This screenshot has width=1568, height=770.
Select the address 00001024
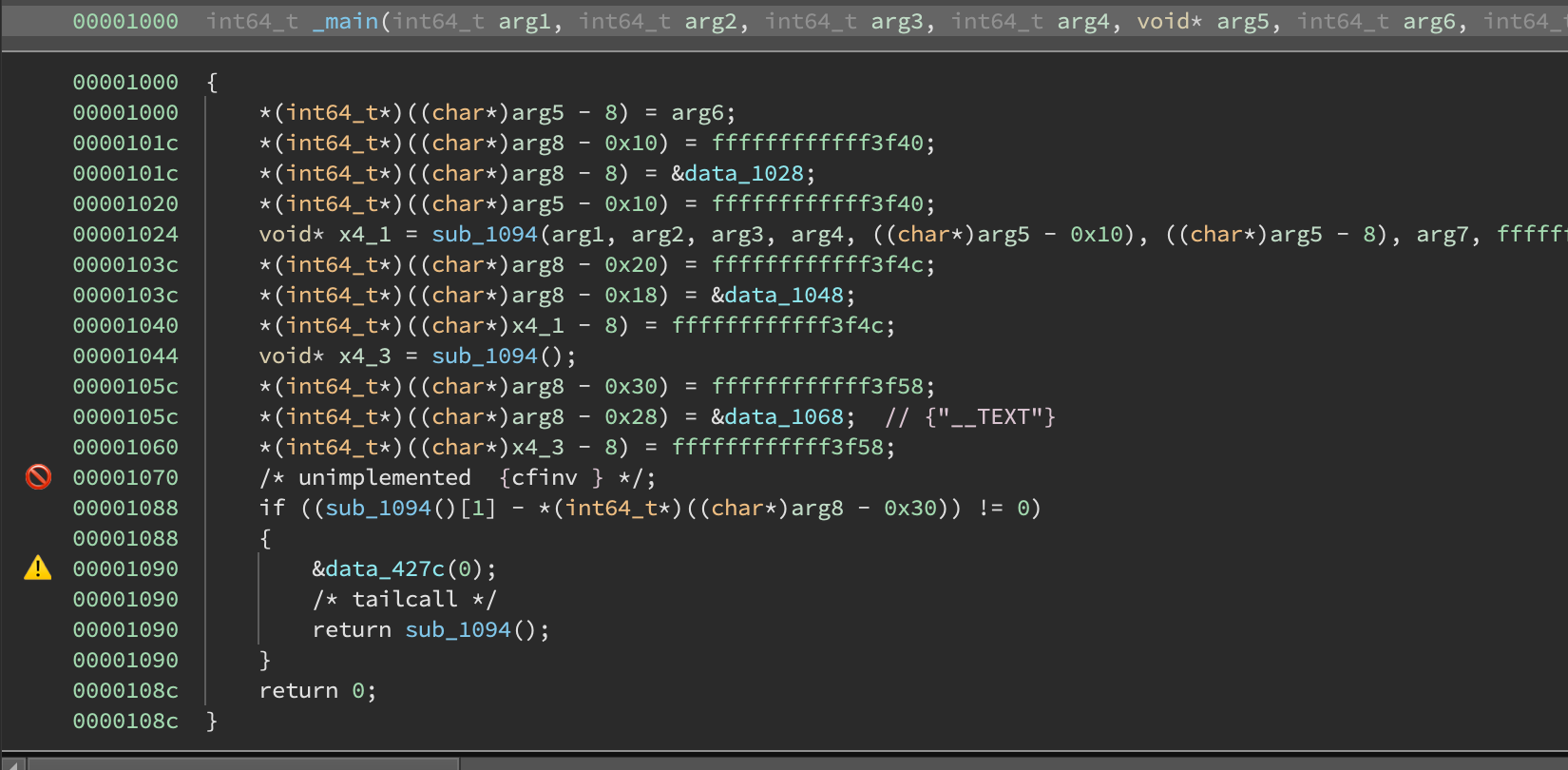pyautogui.click(x=125, y=234)
